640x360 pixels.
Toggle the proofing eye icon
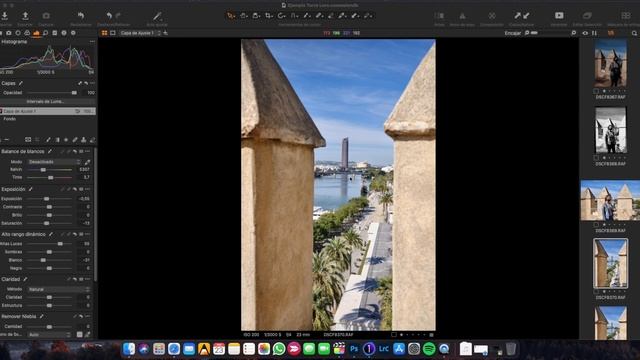coord(585,33)
